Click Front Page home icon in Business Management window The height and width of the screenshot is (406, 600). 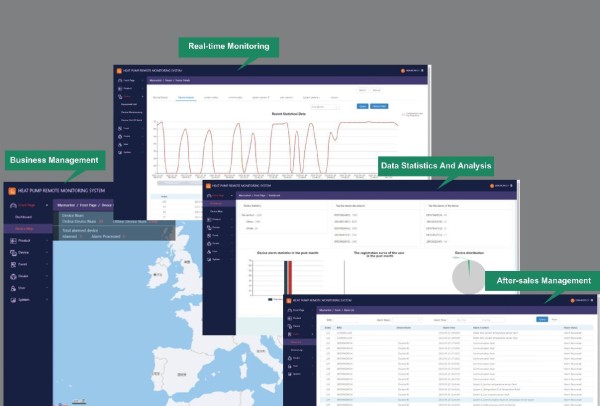pos(13,205)
